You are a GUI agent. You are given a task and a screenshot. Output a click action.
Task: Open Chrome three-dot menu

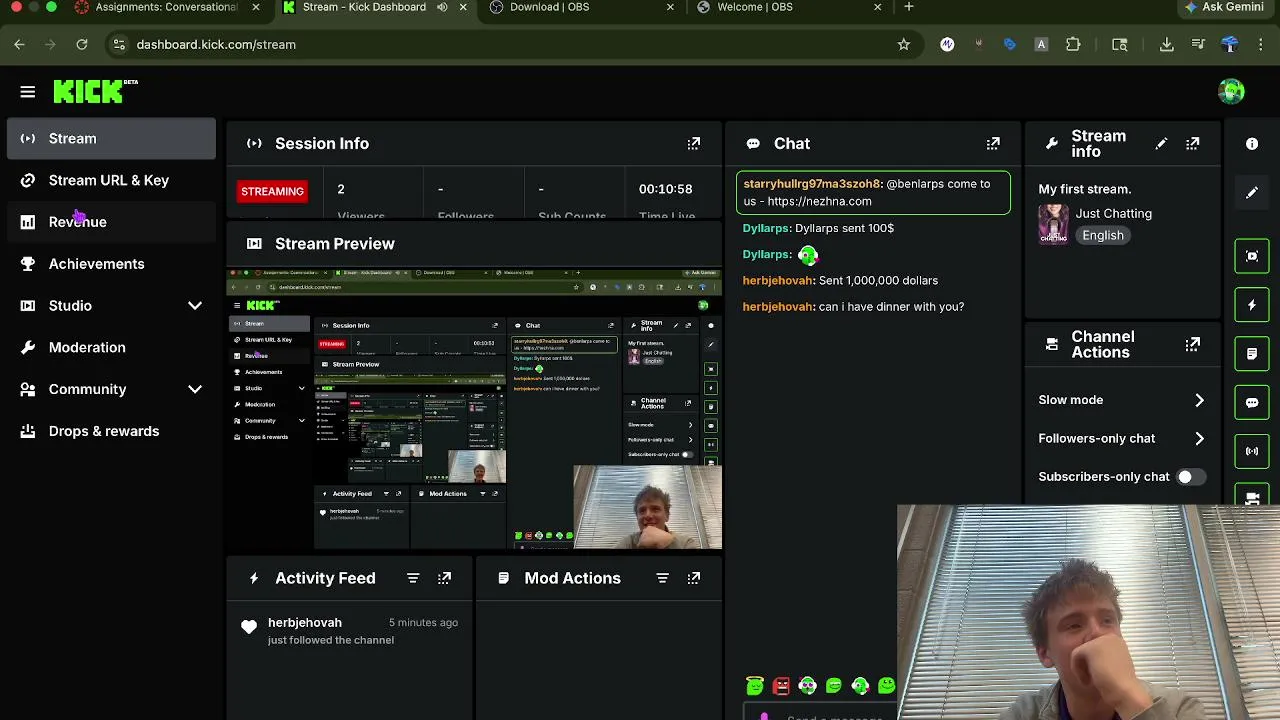coord(1261,44)
